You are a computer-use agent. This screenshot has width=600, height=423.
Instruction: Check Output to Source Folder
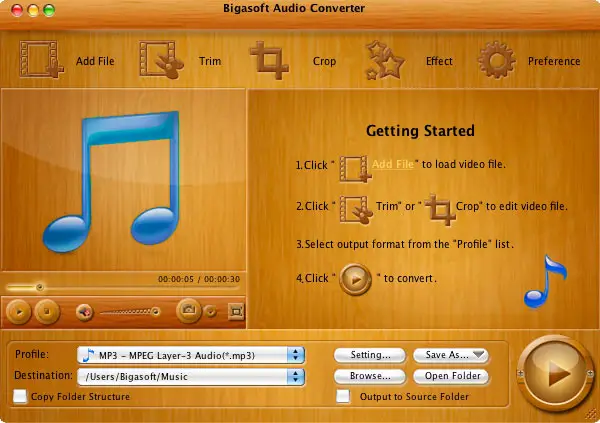click(x=343, y=397)
